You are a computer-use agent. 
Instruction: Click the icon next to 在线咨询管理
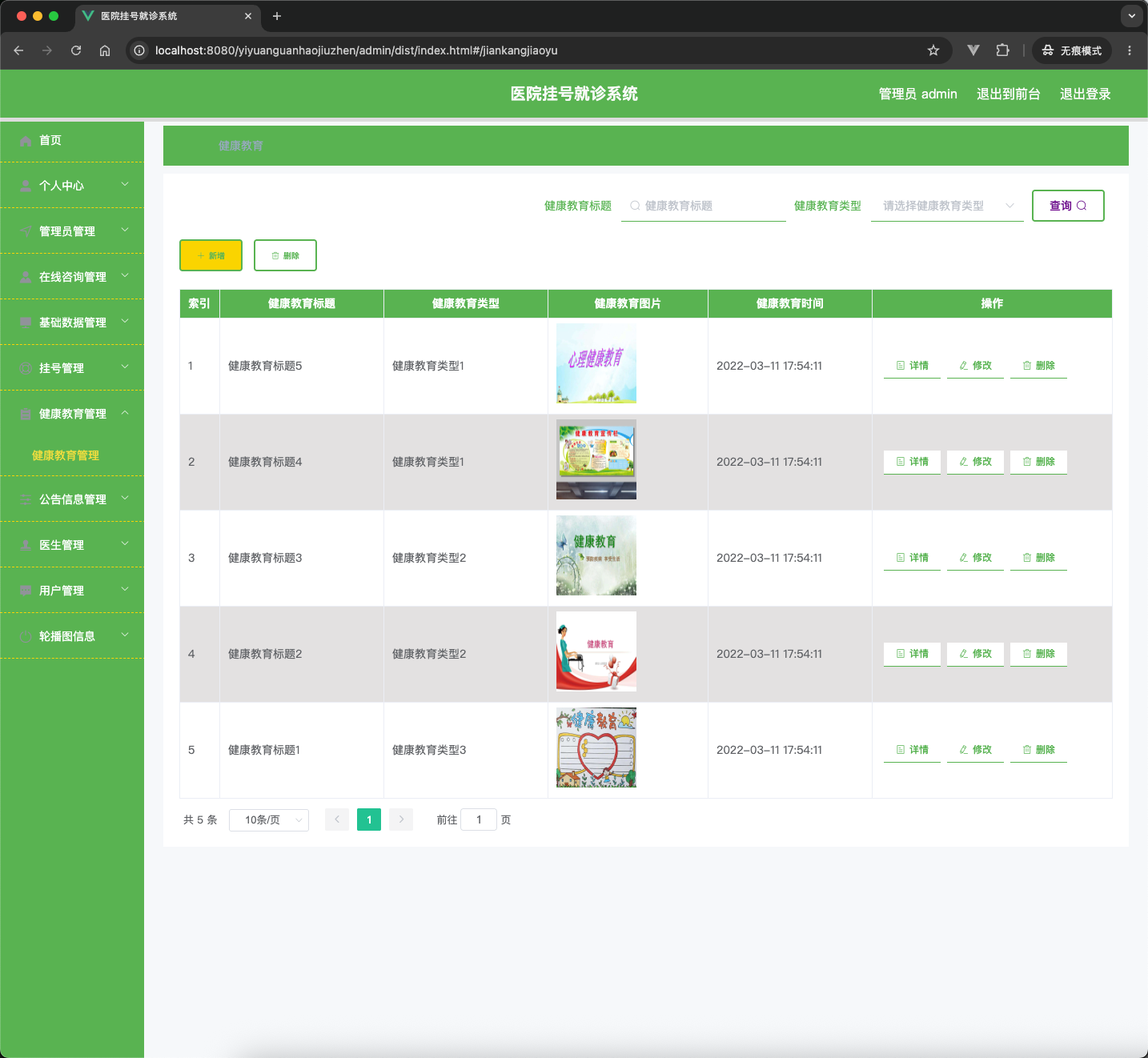(26, 277)
